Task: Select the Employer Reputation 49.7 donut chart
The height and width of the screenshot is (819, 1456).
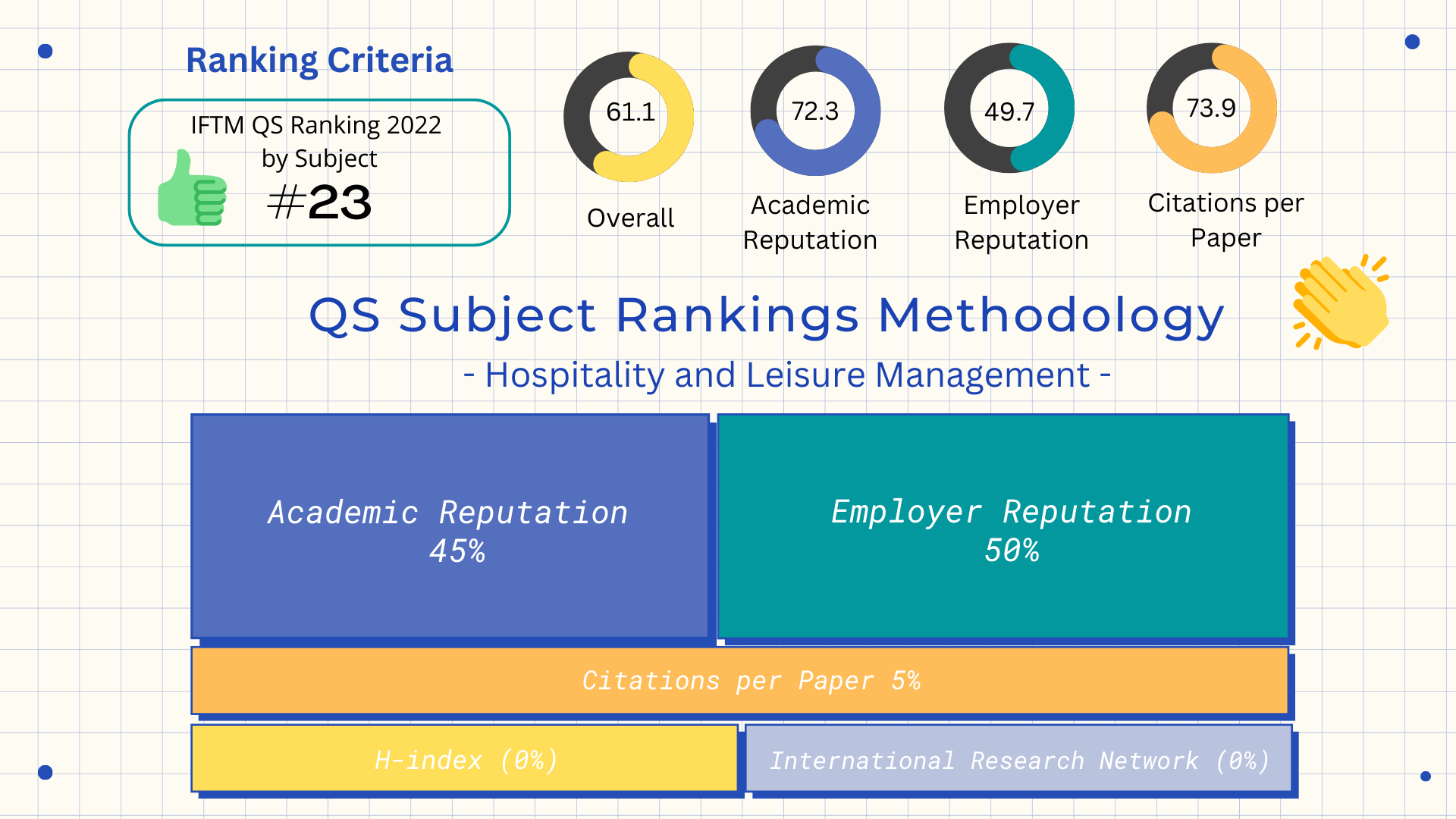Action: click(1009, 108)
